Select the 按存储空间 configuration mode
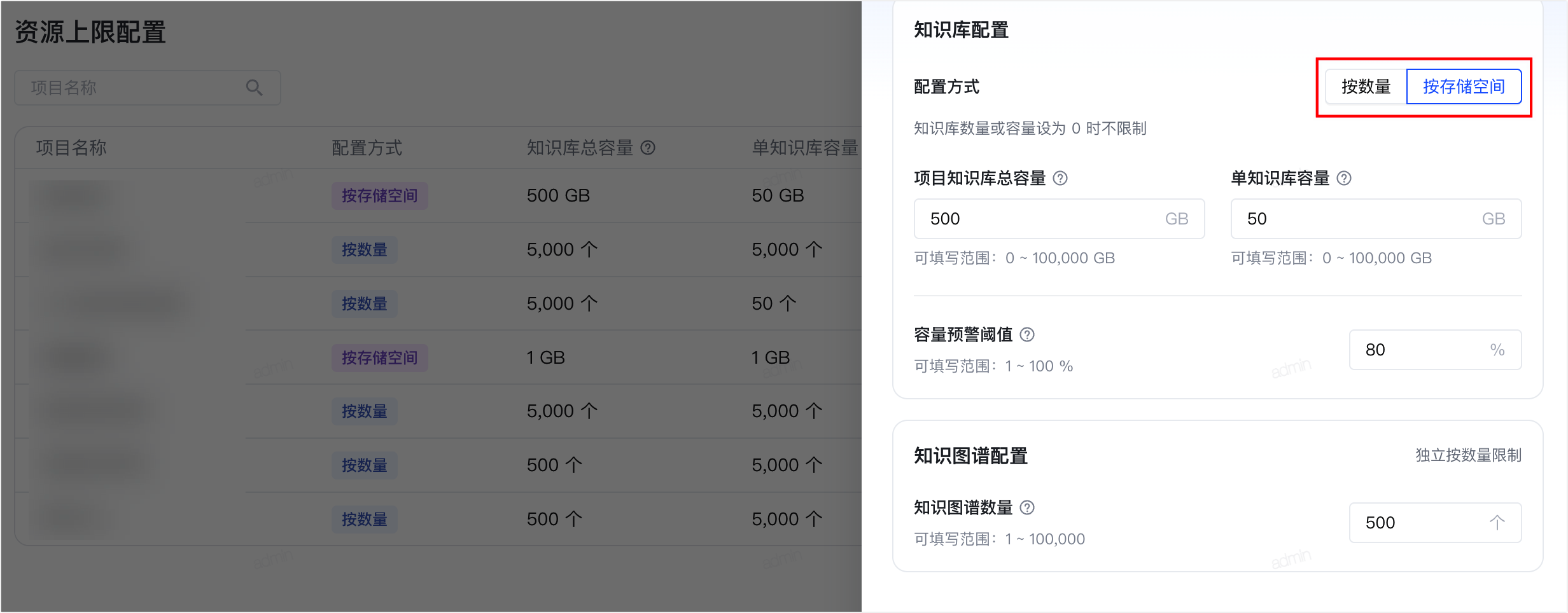Image resolution: width=1568 pixels, height=613 pixels. pos(1464,86)
